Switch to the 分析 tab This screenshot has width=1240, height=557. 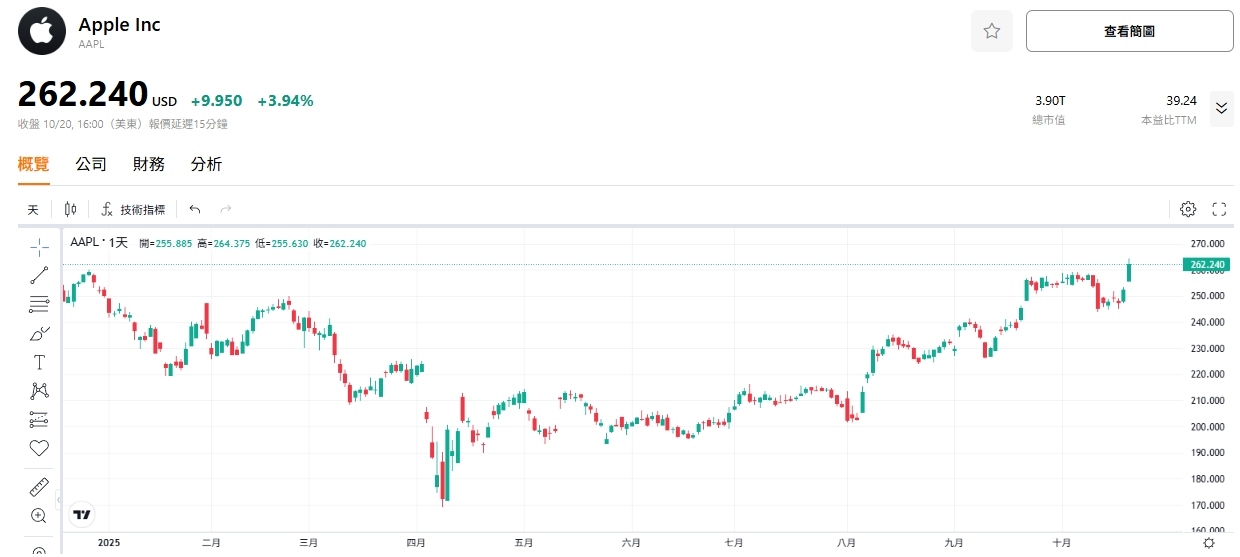click(x=206, y=164)
